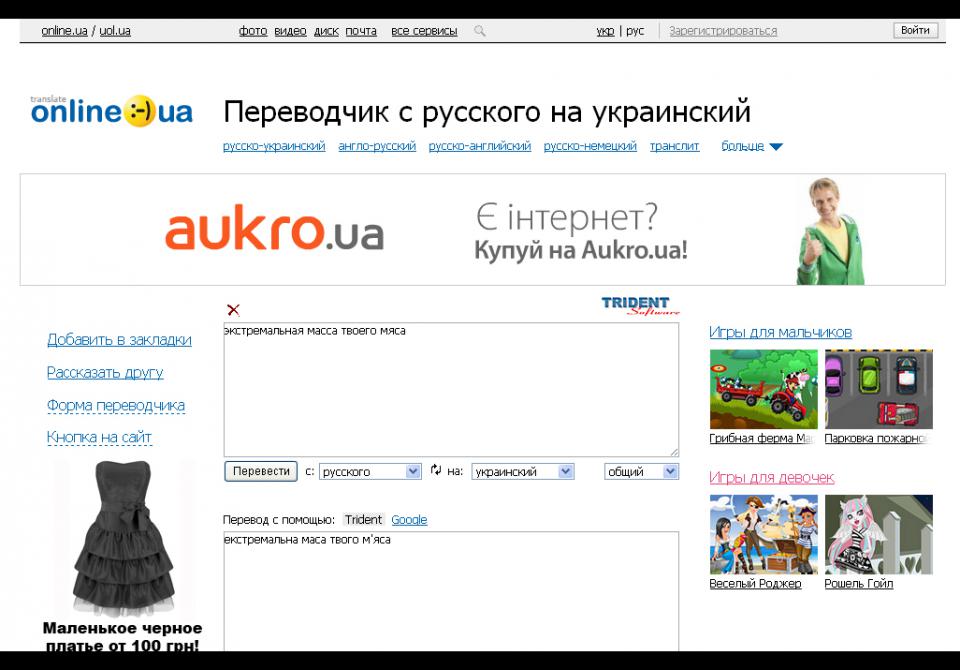
Task: Open the англо-русский translator link
Action: [x=377, y=146]
